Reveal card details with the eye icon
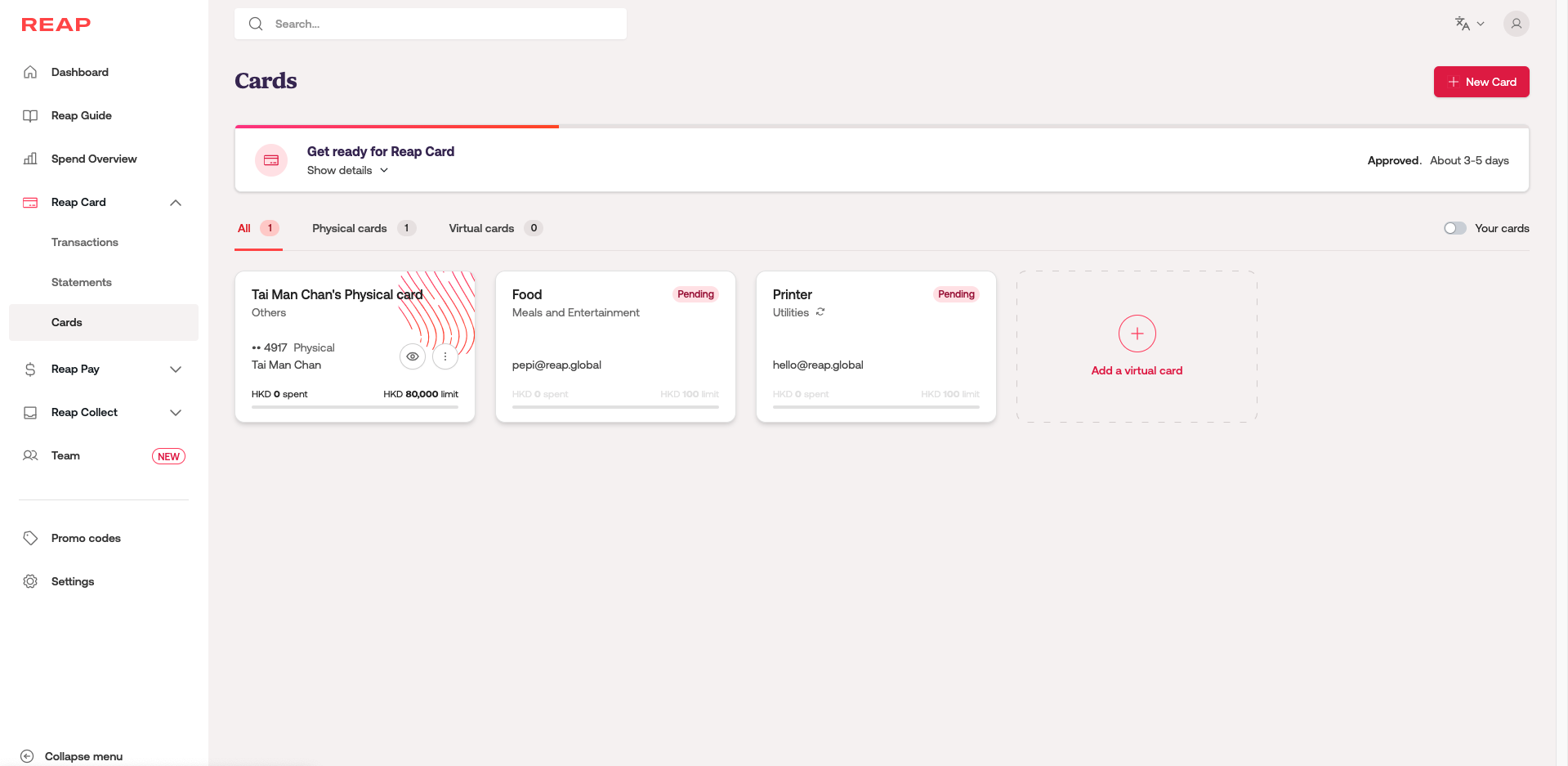The image size is (1568, 766). pyautogui.click(x=413, y=356)
